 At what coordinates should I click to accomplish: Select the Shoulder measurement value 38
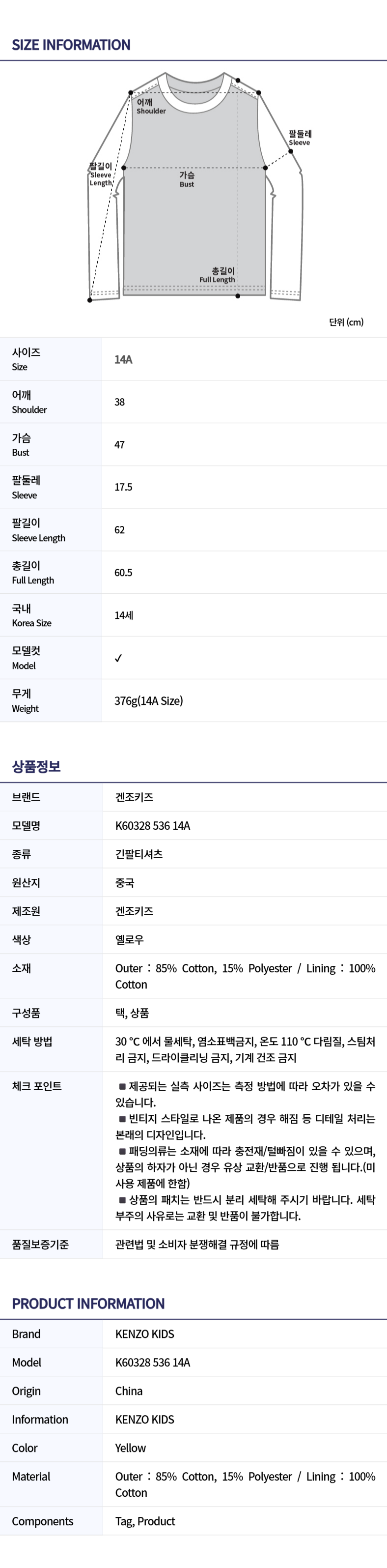click(x=120, y=403)
